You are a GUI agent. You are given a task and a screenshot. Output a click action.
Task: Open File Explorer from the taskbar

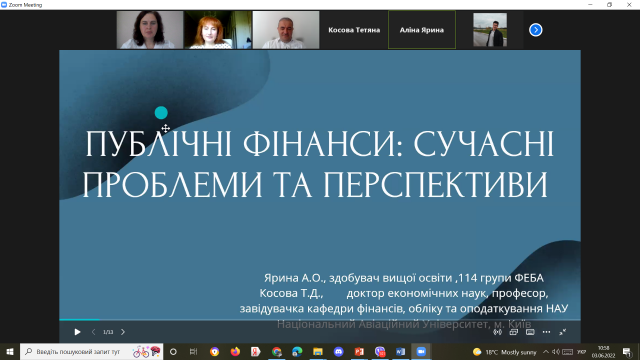pos(318,351)
